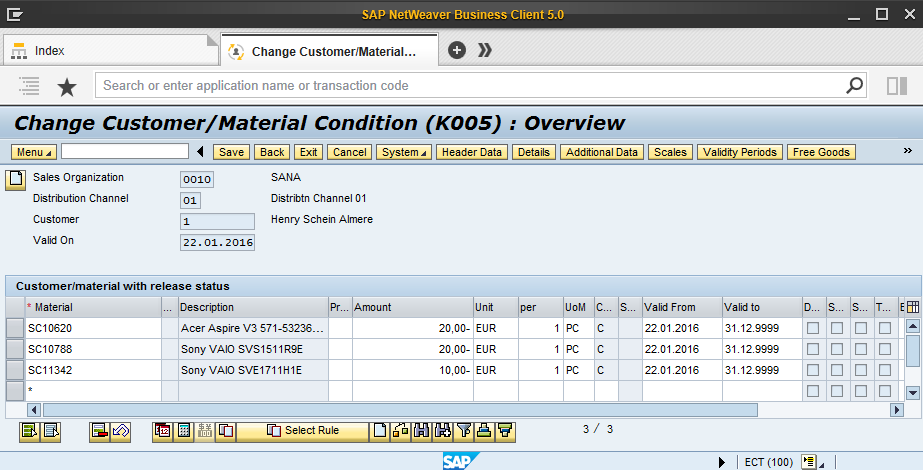The image size is (923, 470).
Task: Show more toolbar buttons with >> overflow
Action: coord(908,151)
